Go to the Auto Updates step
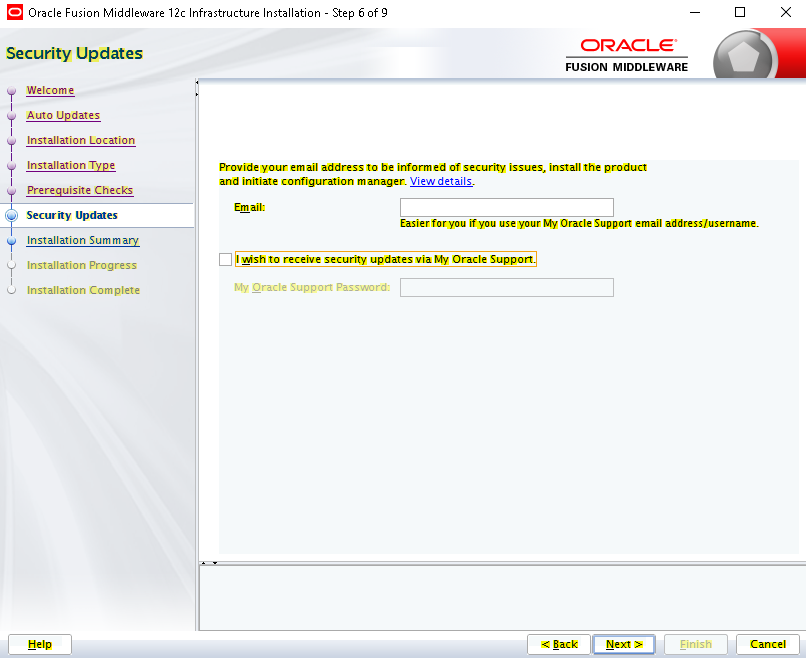Viewport: 806px width, 658px height. 63,115
